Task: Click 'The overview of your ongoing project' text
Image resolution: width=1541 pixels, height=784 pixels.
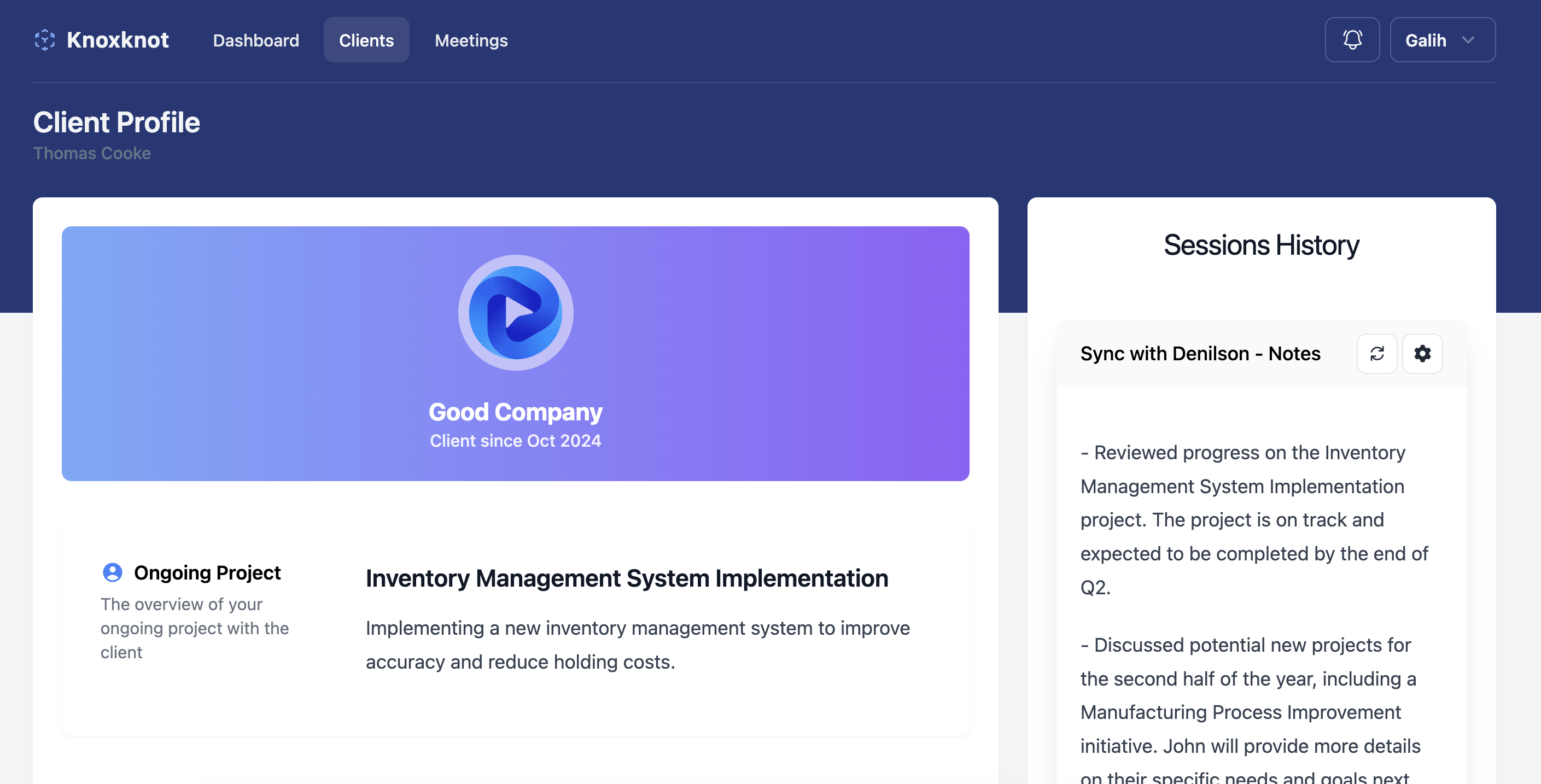Action: coord(195,629)
